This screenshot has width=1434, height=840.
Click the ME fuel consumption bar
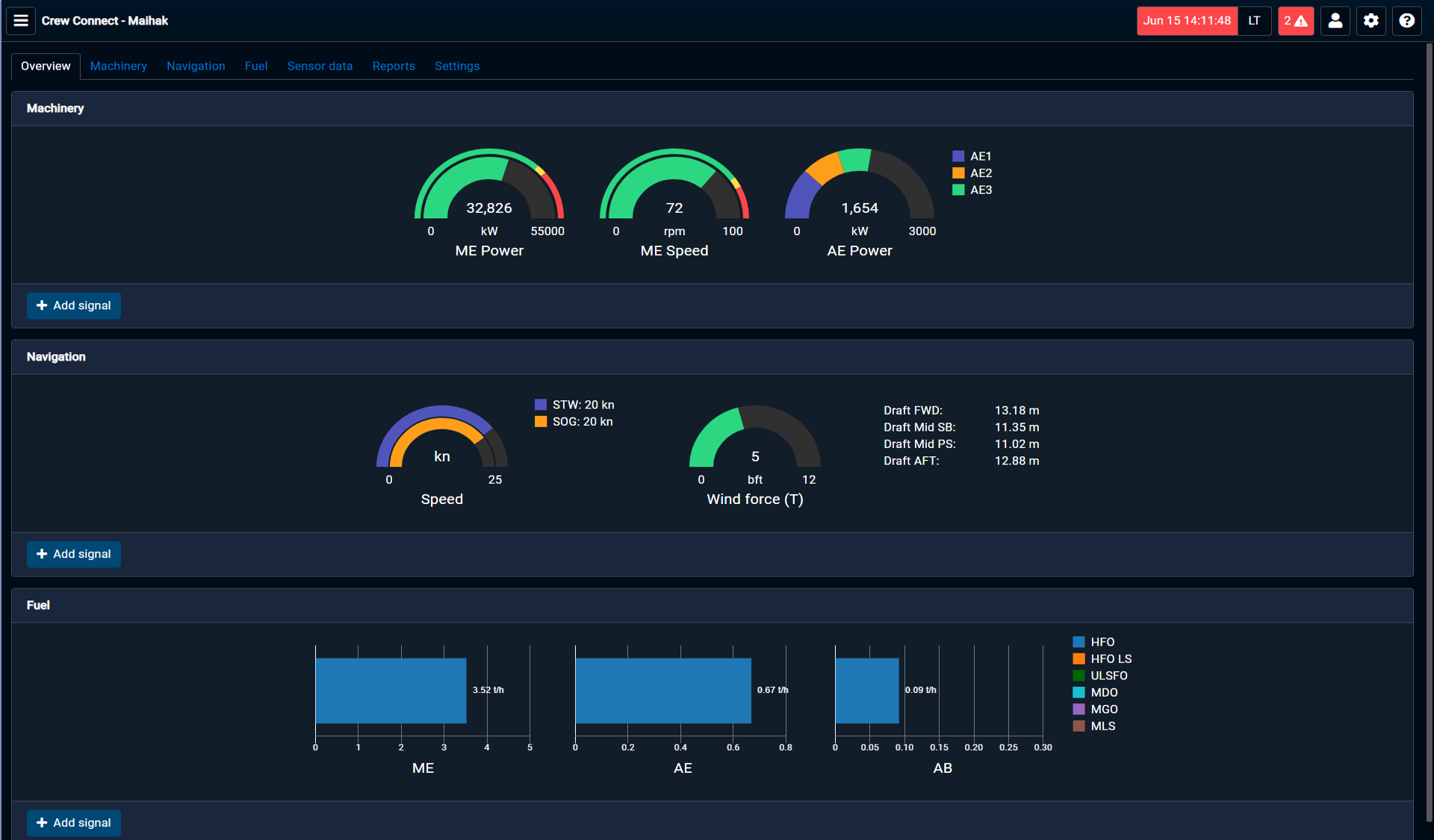pos(391,690)
